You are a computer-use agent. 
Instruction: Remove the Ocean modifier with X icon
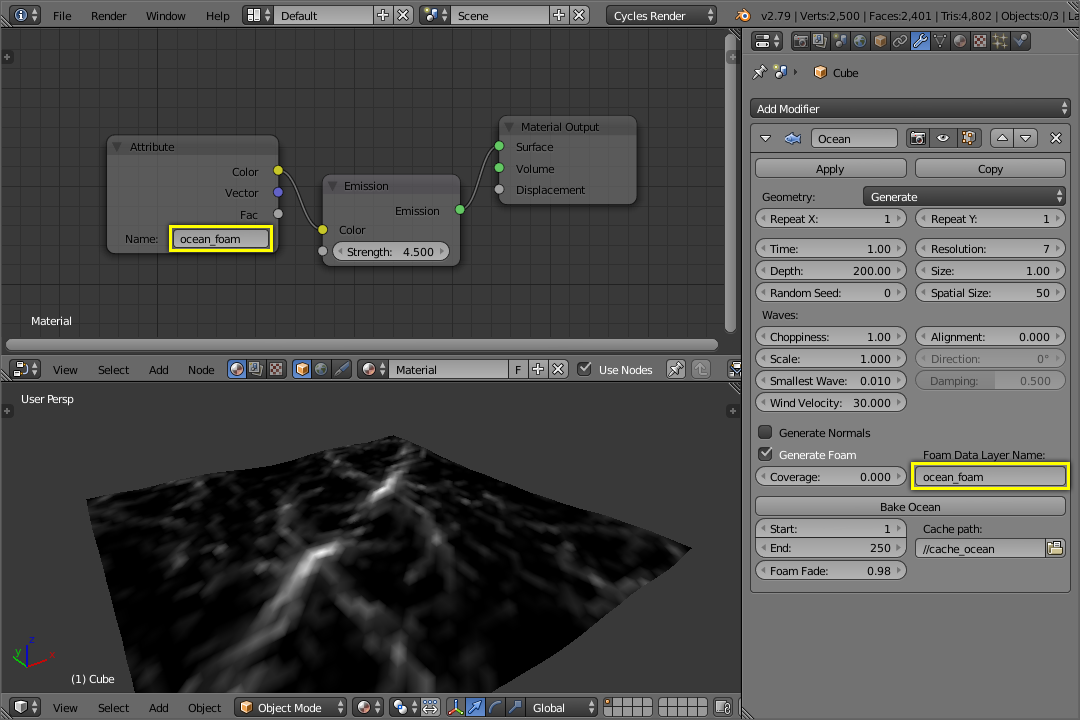[1055, 139]
